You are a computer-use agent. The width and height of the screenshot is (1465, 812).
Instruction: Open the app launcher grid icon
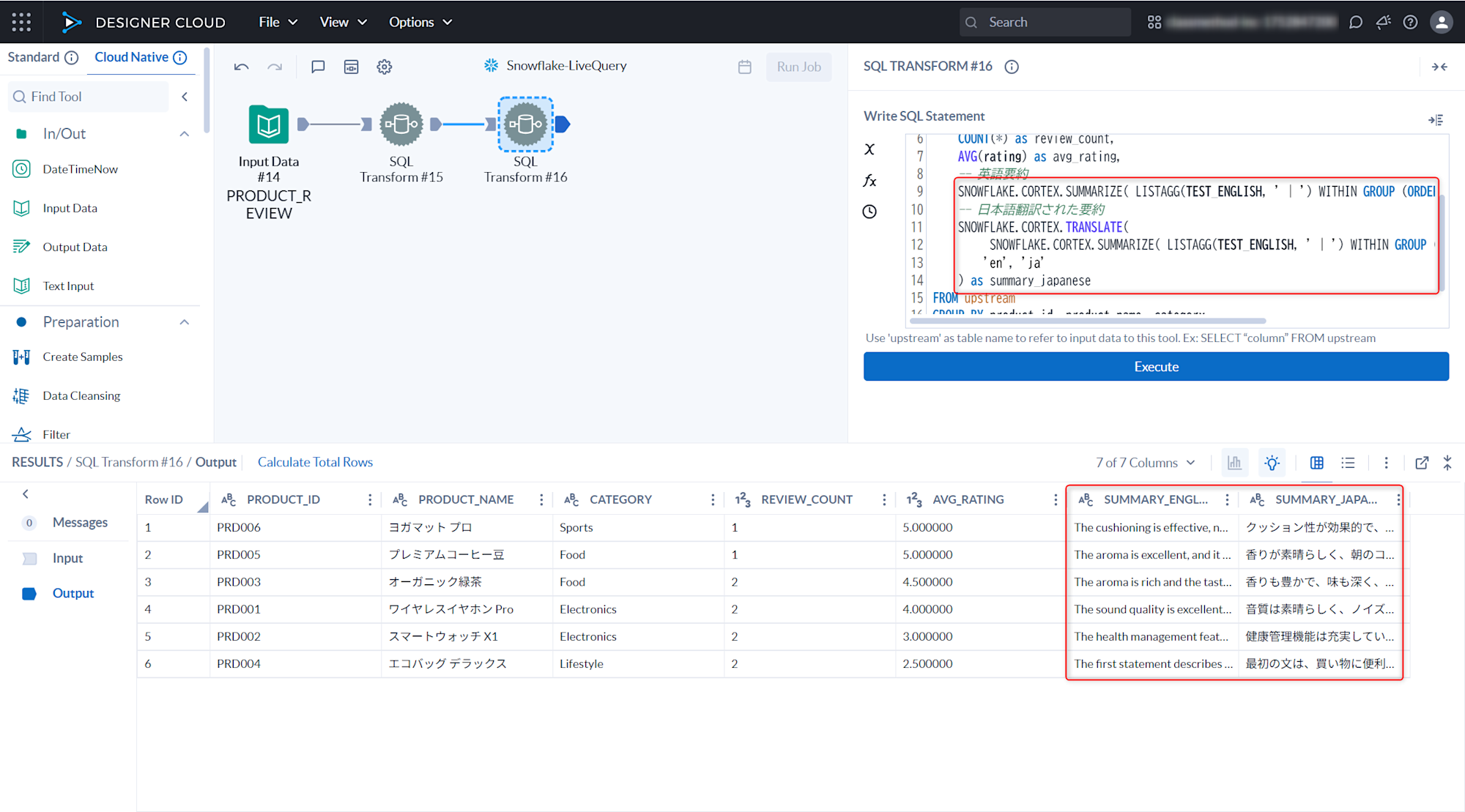tap(21, 22)
